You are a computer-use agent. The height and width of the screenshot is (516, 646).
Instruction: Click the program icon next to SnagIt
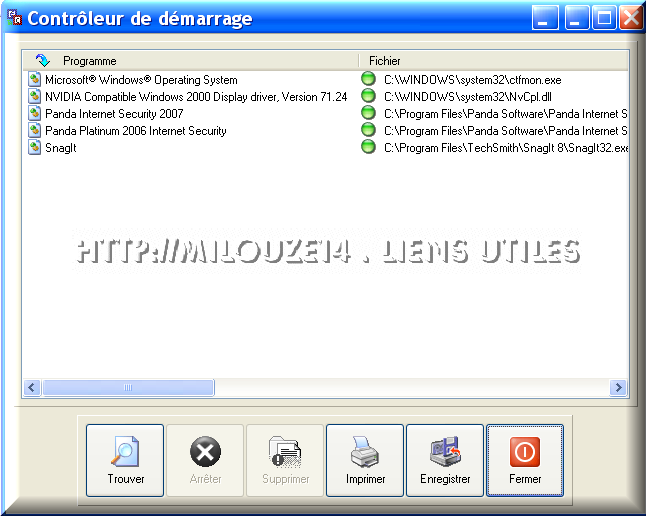(35, 147)
